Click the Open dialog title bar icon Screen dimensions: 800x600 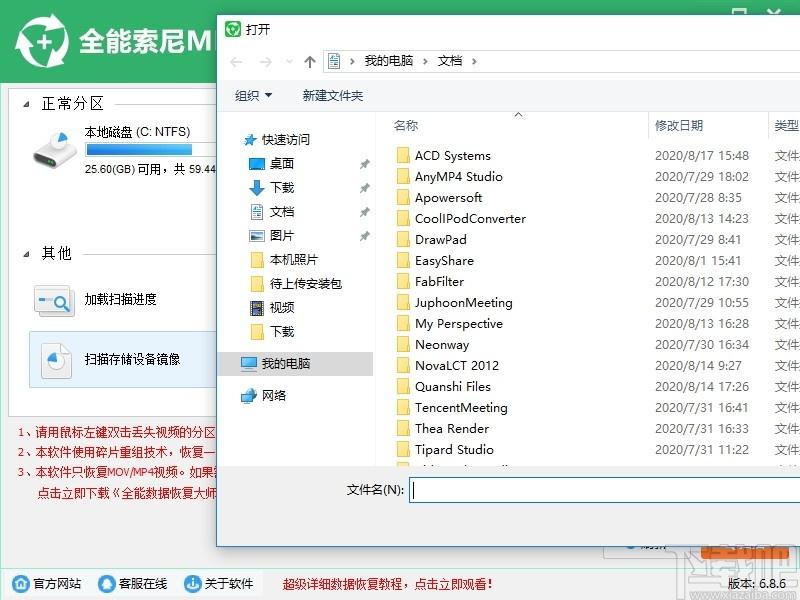point(233,29)
